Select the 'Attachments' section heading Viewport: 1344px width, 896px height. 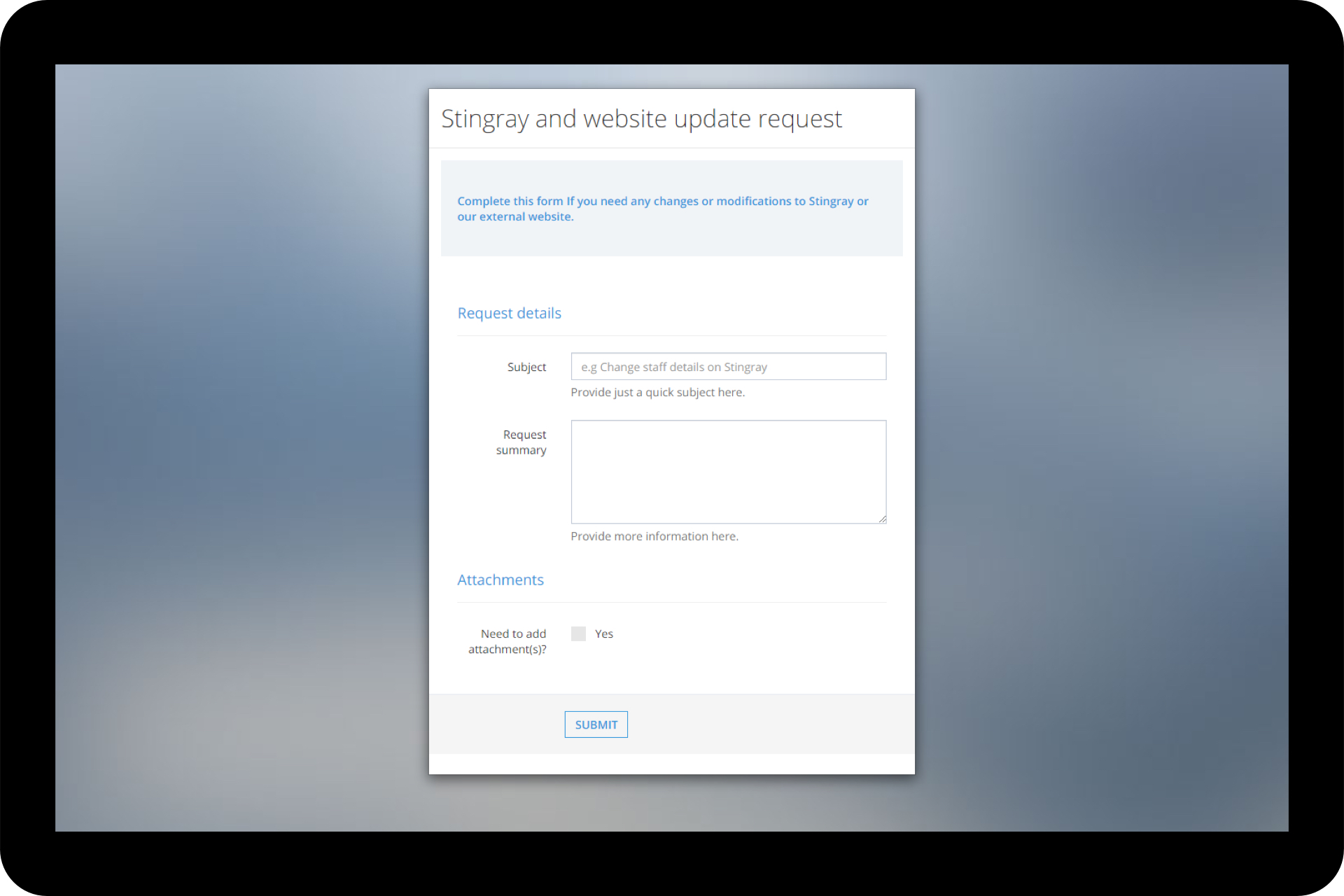pos(500,580)
